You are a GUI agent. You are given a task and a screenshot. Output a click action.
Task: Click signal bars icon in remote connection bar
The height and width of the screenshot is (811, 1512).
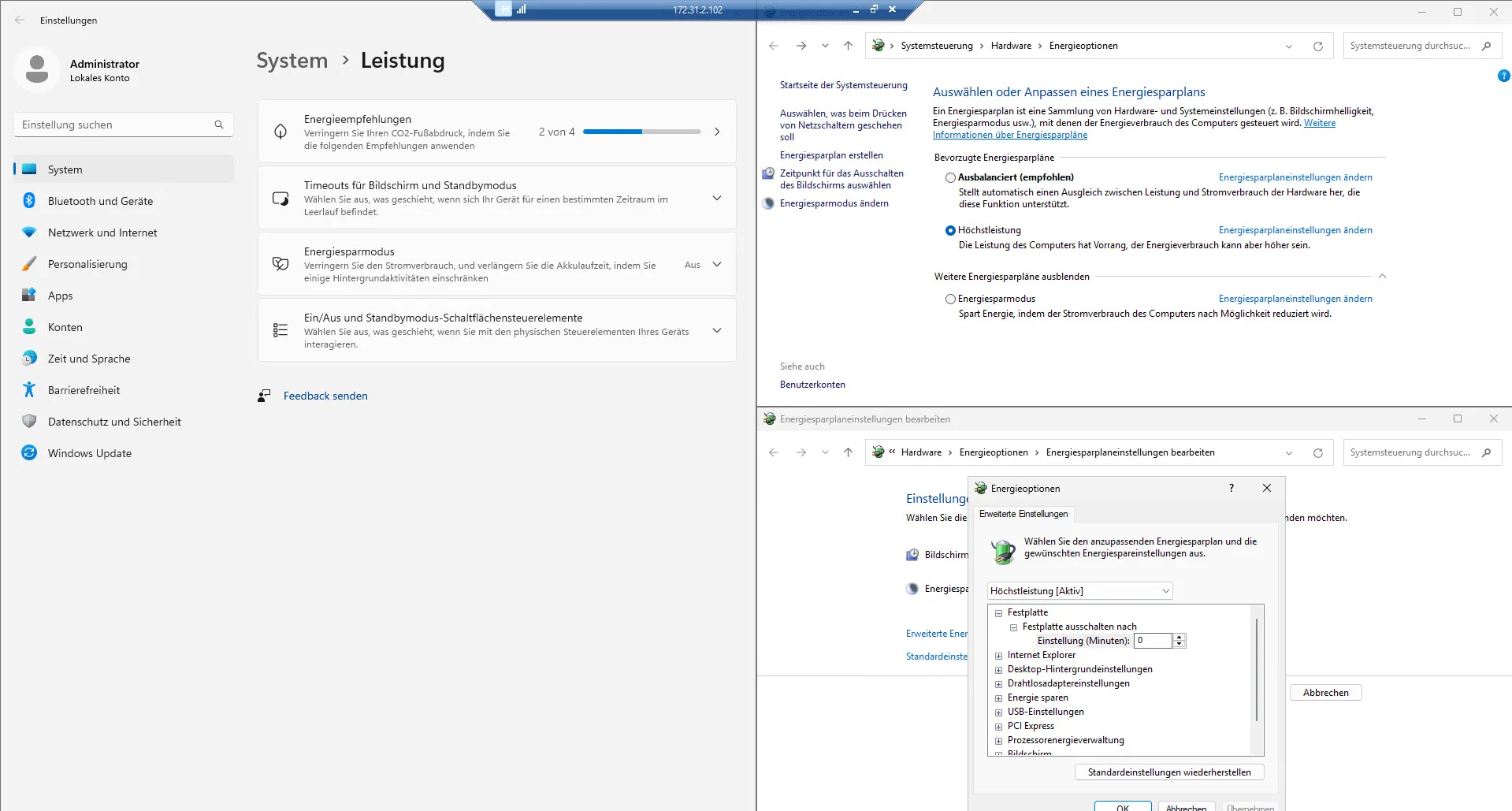pos(522,9)
